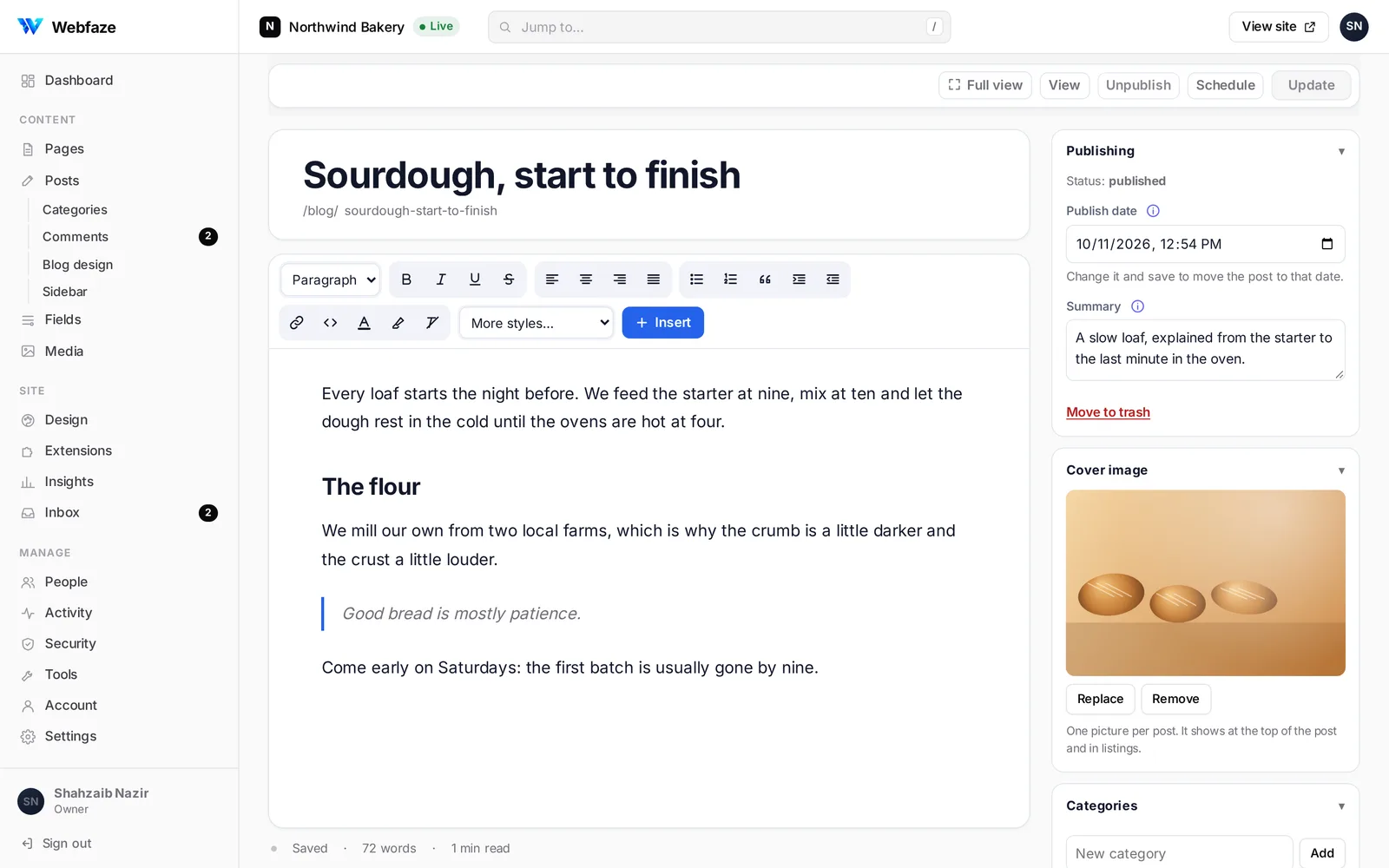1389x868 pixels.
Task: Open the calendar picker for publish date
Action: pyautogui.click(x=1326, y=244)
